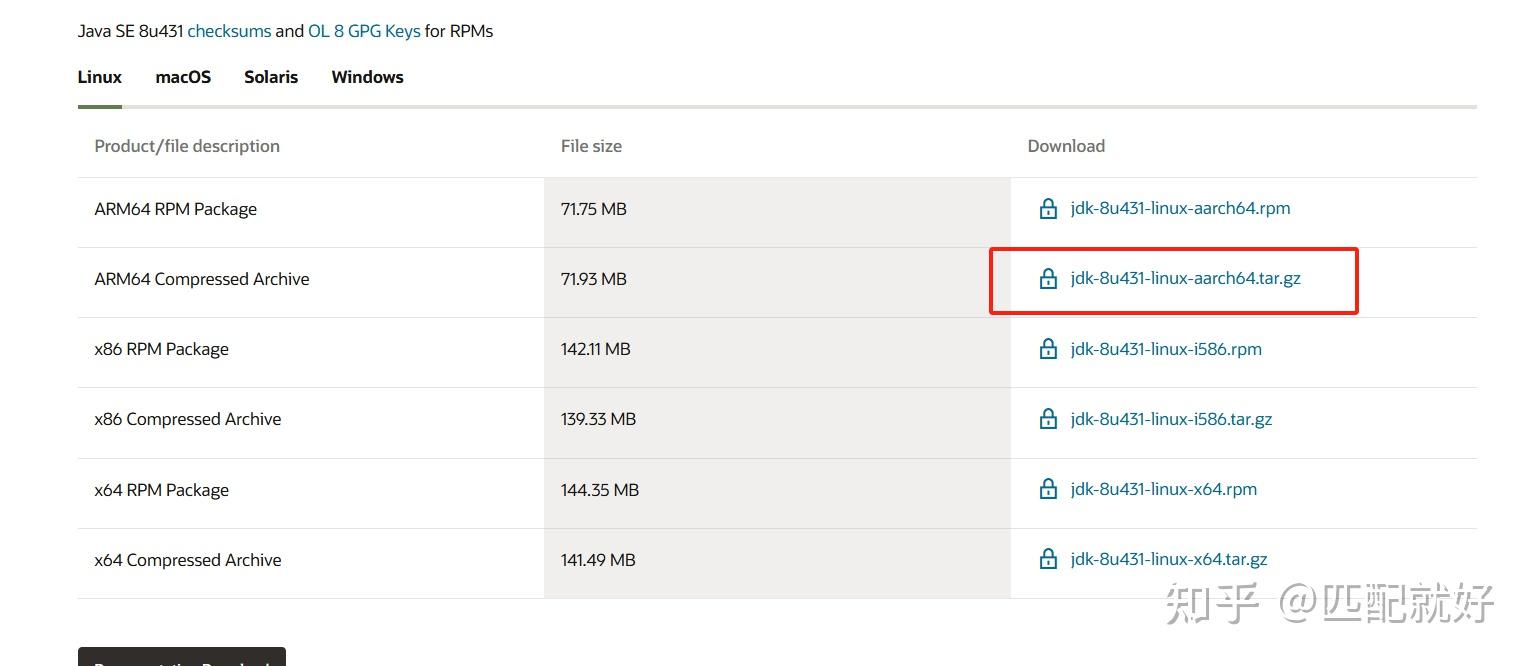Click lock icon beside jdk-8u431-linux-aarch64.tar.gz
The image size is (1534, 666).
(1048, 279)
